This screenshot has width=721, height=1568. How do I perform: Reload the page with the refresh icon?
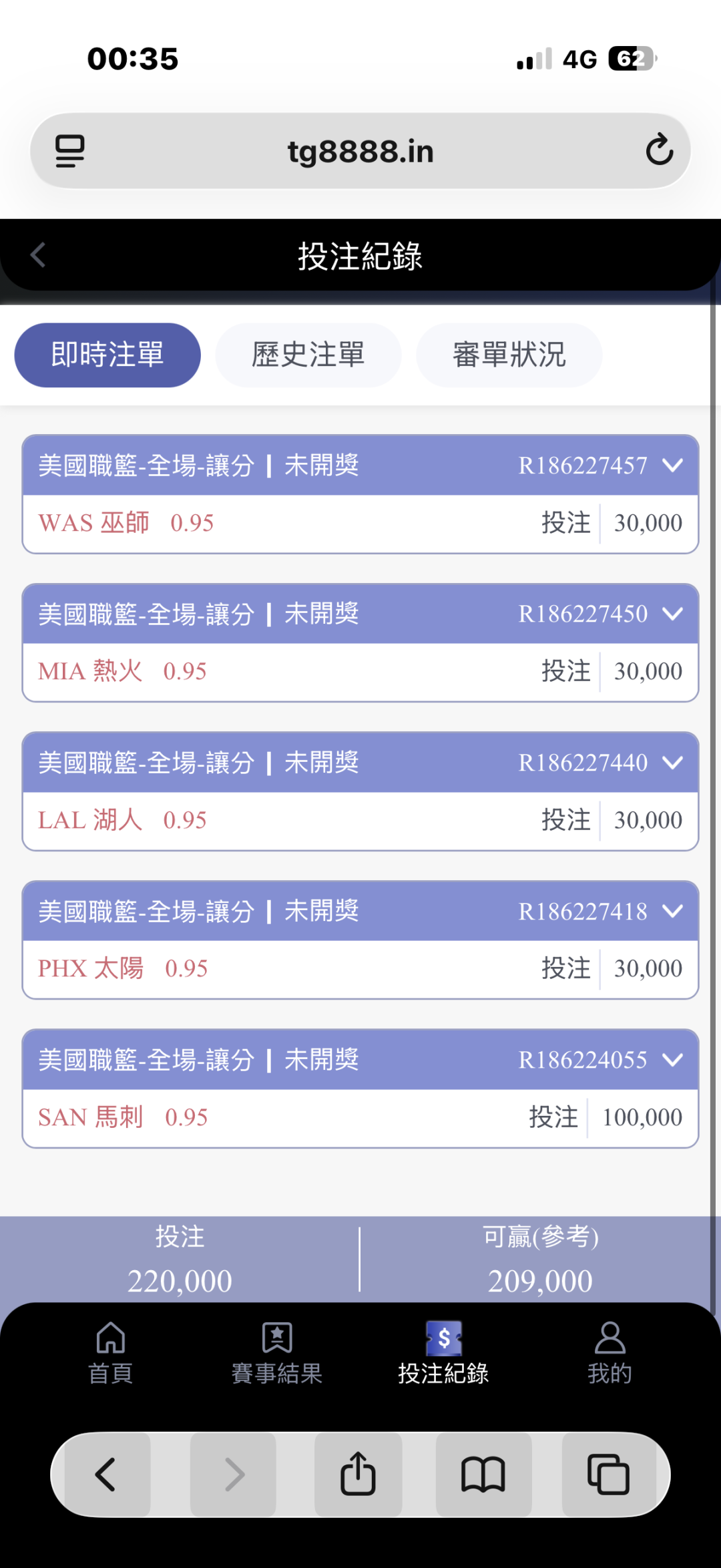[659, 150]
